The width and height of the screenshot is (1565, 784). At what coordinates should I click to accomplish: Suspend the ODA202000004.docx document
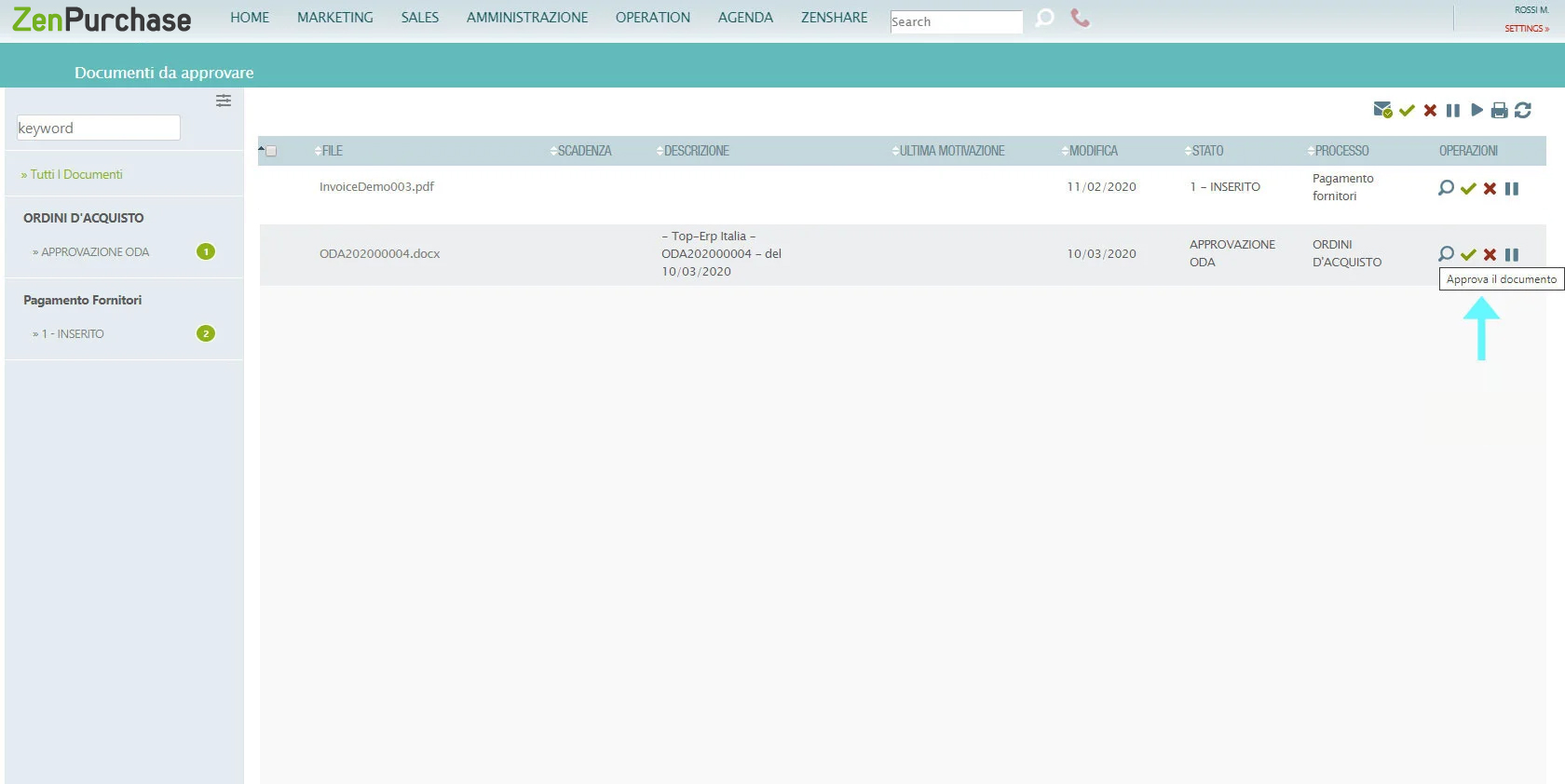1512,254
